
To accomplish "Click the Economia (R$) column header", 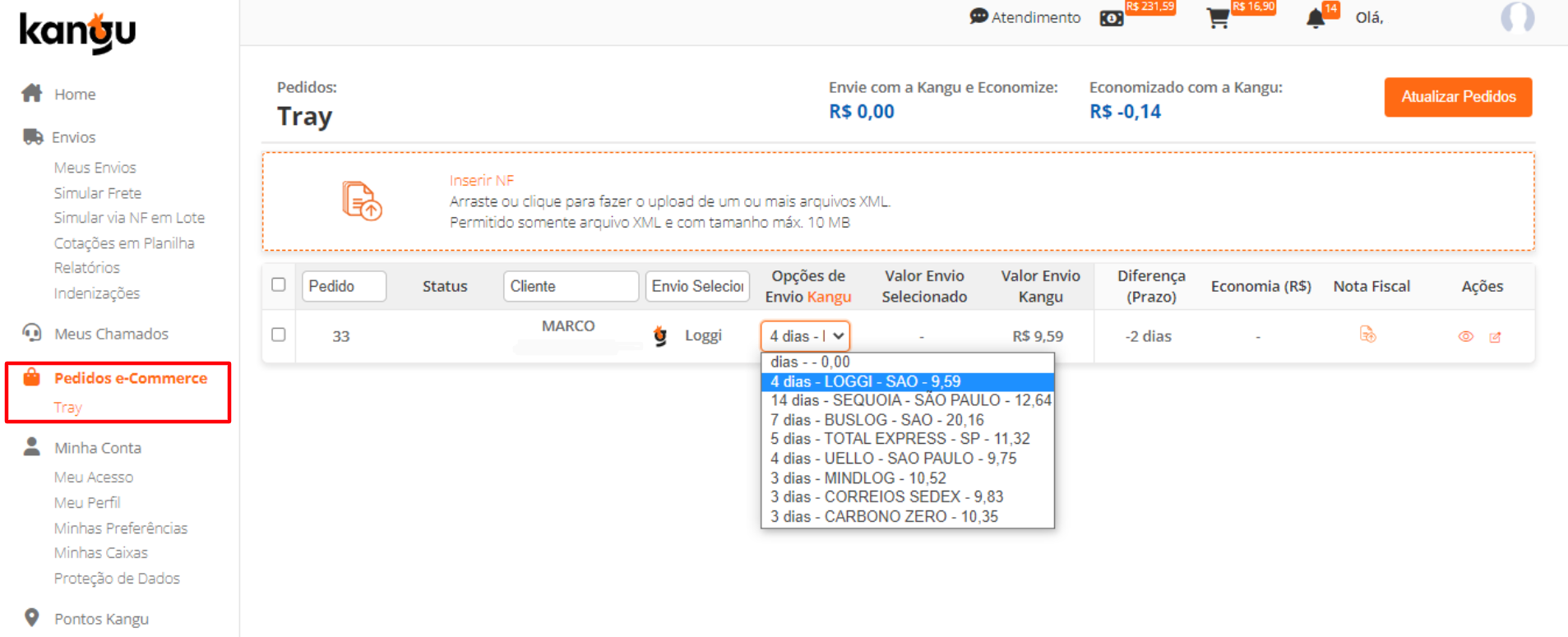I will pyautogui.click(x=1260, y=286).
